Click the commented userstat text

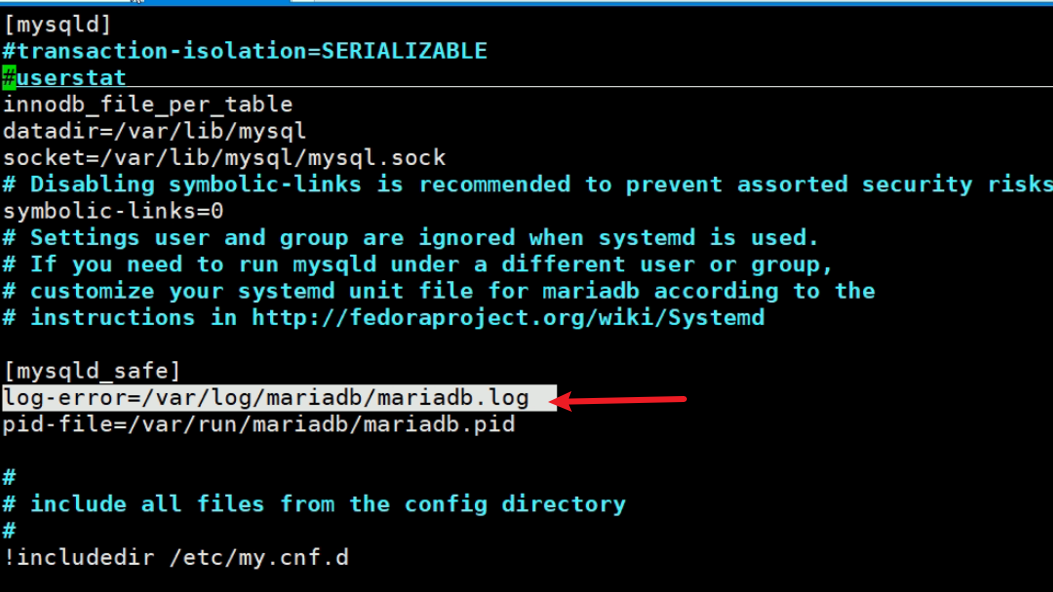pyautogui.click(x=72, y=78)
